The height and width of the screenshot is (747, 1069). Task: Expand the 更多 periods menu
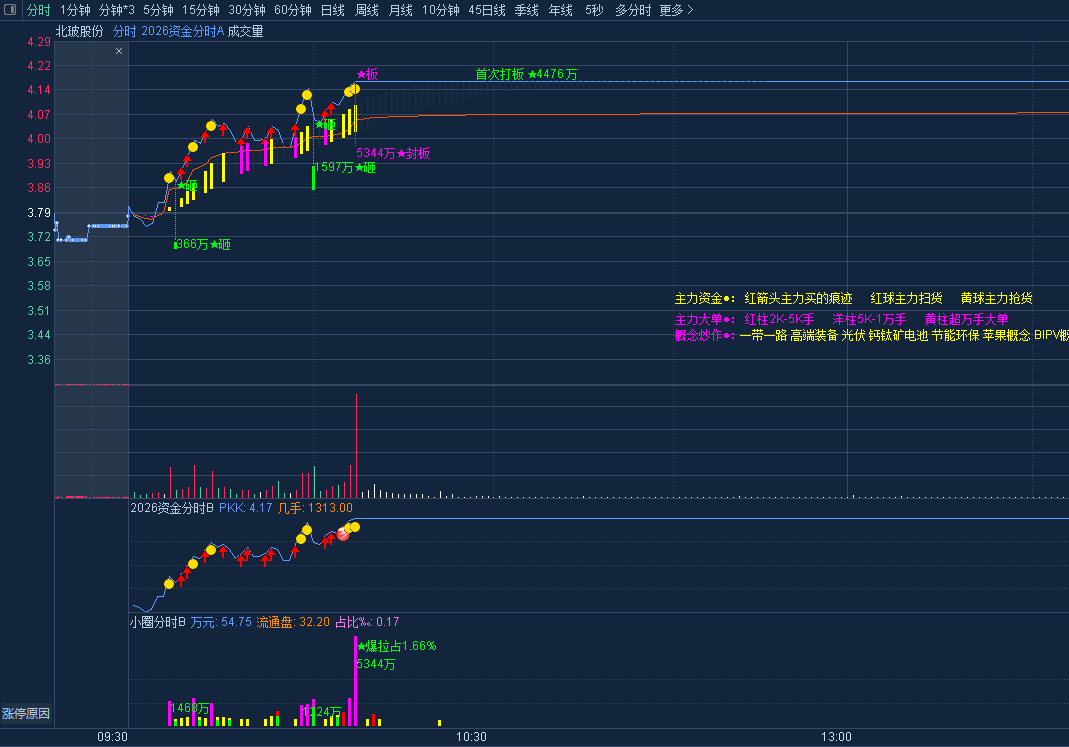tap(676, 10)
